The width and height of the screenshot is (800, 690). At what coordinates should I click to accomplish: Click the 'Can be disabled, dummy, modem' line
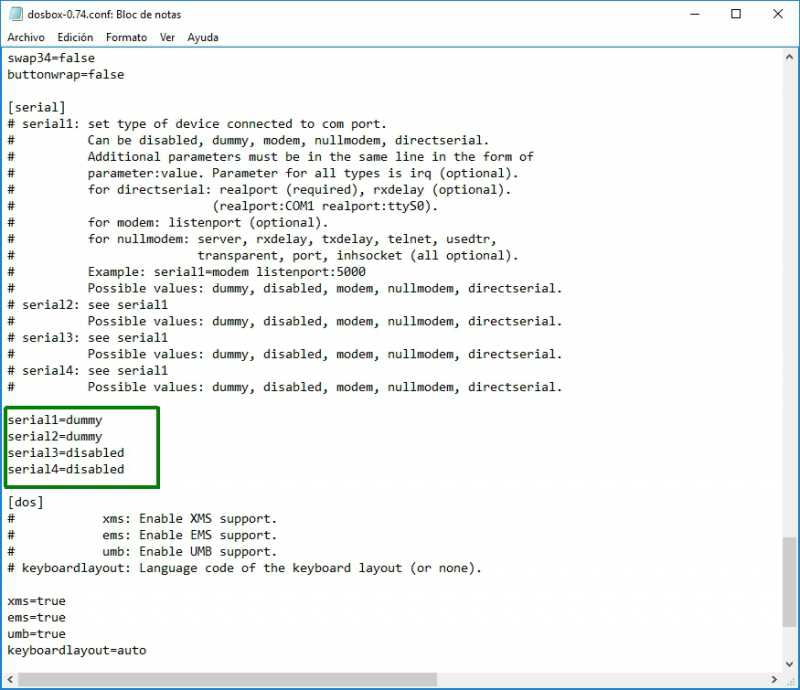pos(288,140)
